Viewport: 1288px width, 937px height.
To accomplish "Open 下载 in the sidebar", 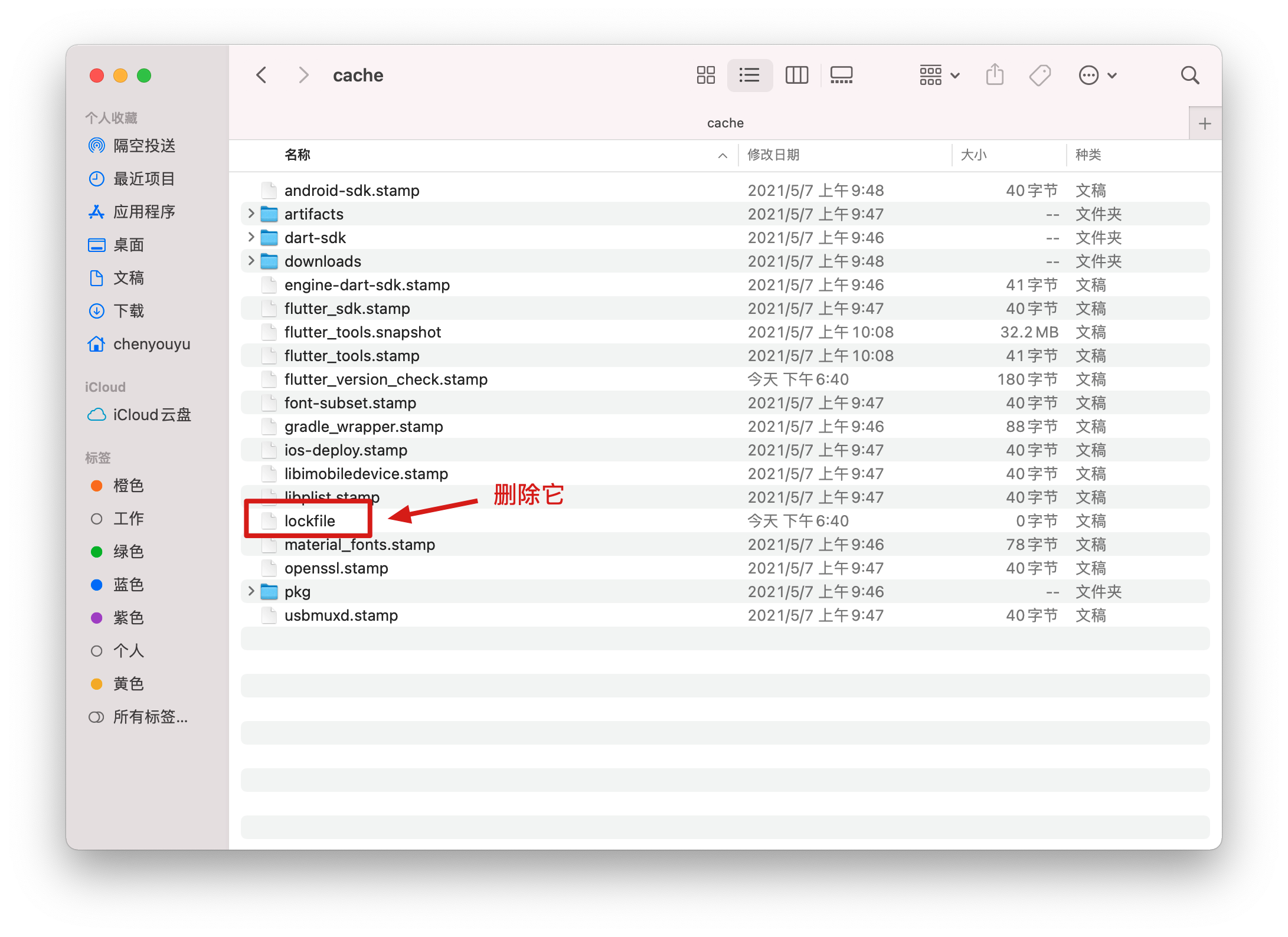I will pyautogui.click(x=116, y=311).
